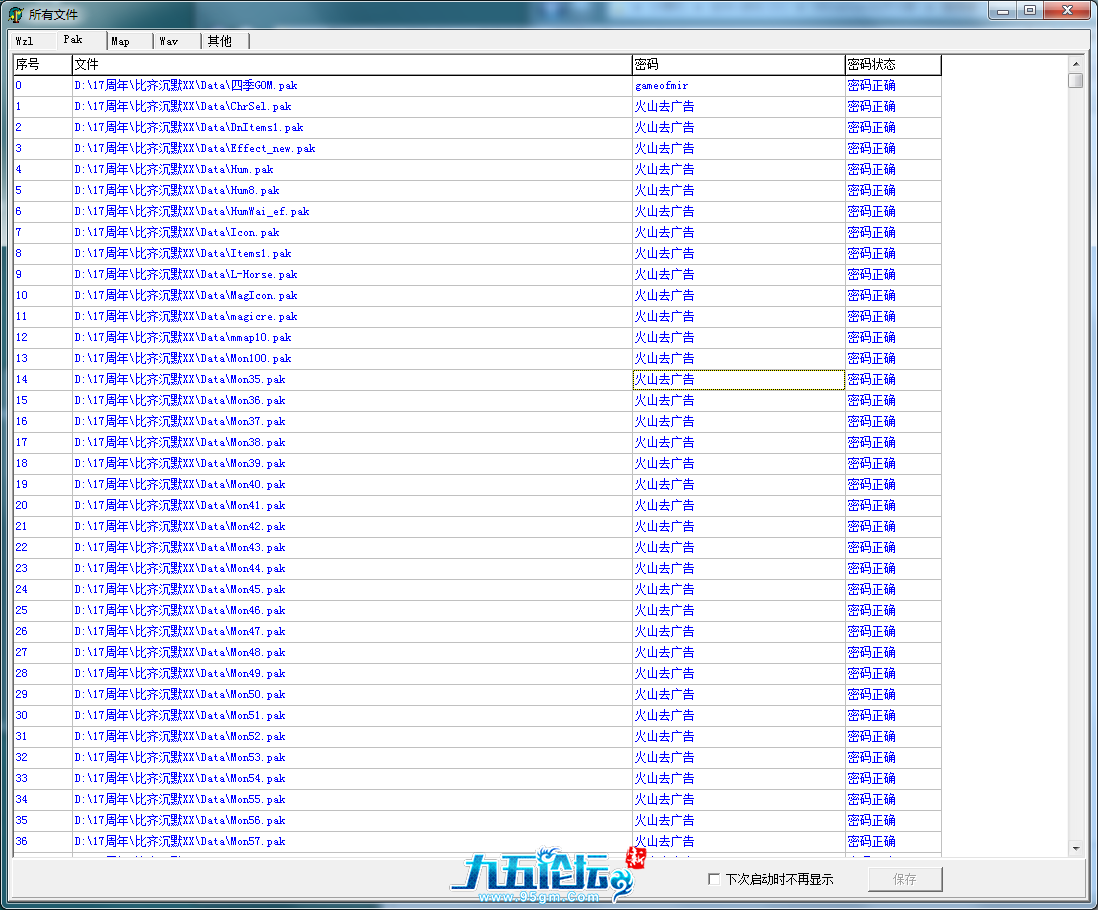The height and width of the screenshot is (910, 1098).
Task: Click 火山去广告 password in row 1
Action: (x=739, y=106)
